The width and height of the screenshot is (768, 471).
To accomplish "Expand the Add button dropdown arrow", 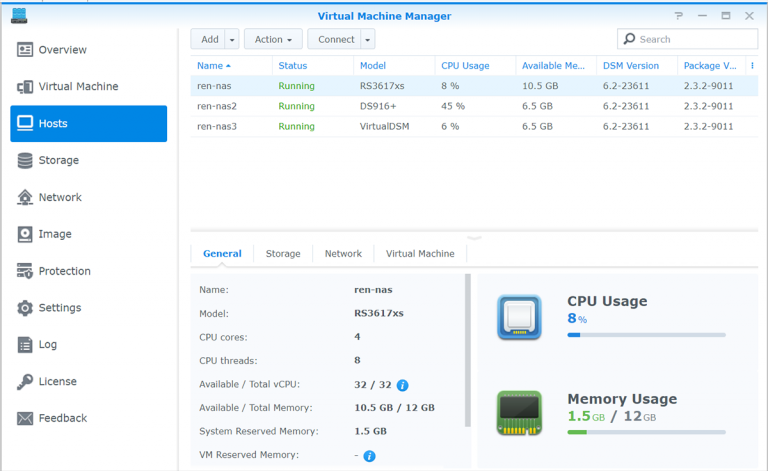I will click(232, 40).
